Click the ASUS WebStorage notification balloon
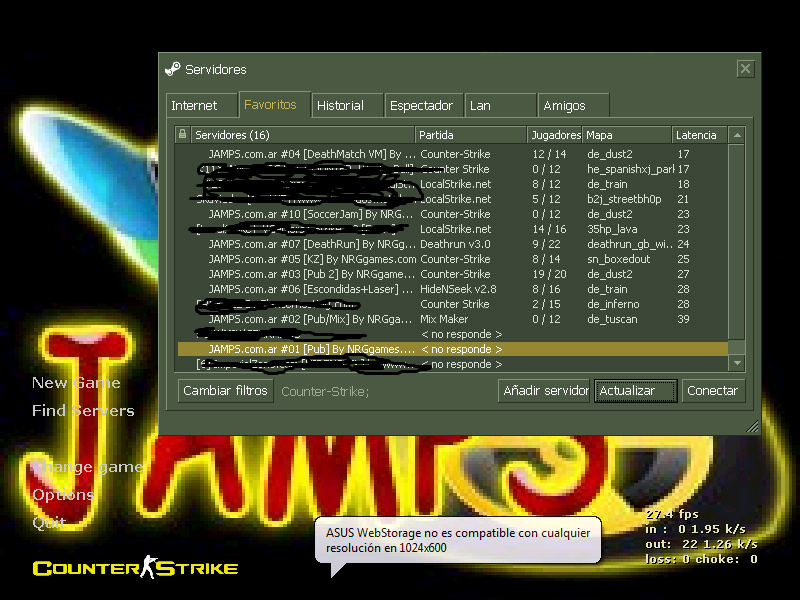Image resolution: width=800 pixels, height=602 pixels. 458,540
